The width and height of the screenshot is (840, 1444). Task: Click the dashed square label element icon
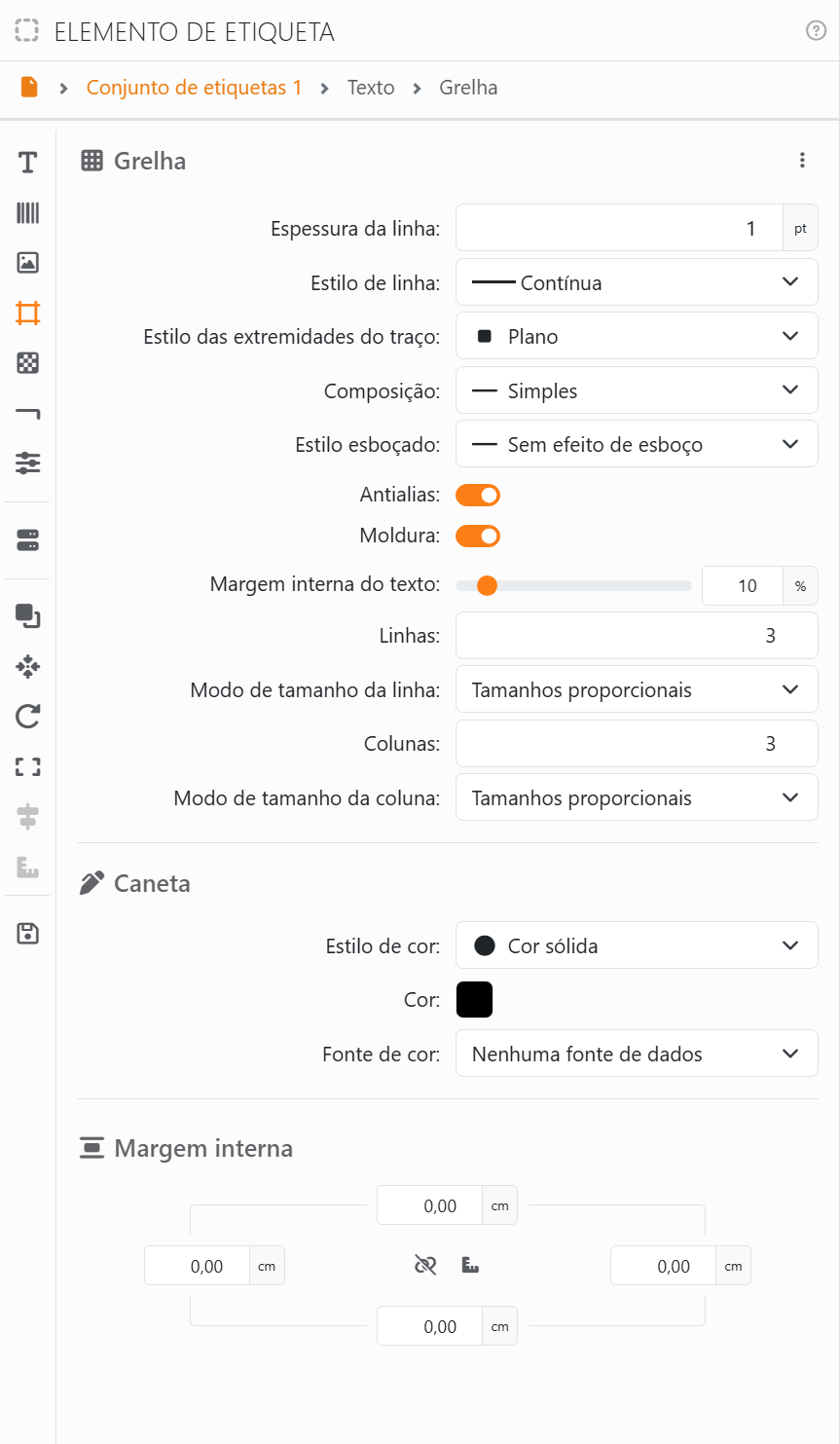(x=27, y=31)
